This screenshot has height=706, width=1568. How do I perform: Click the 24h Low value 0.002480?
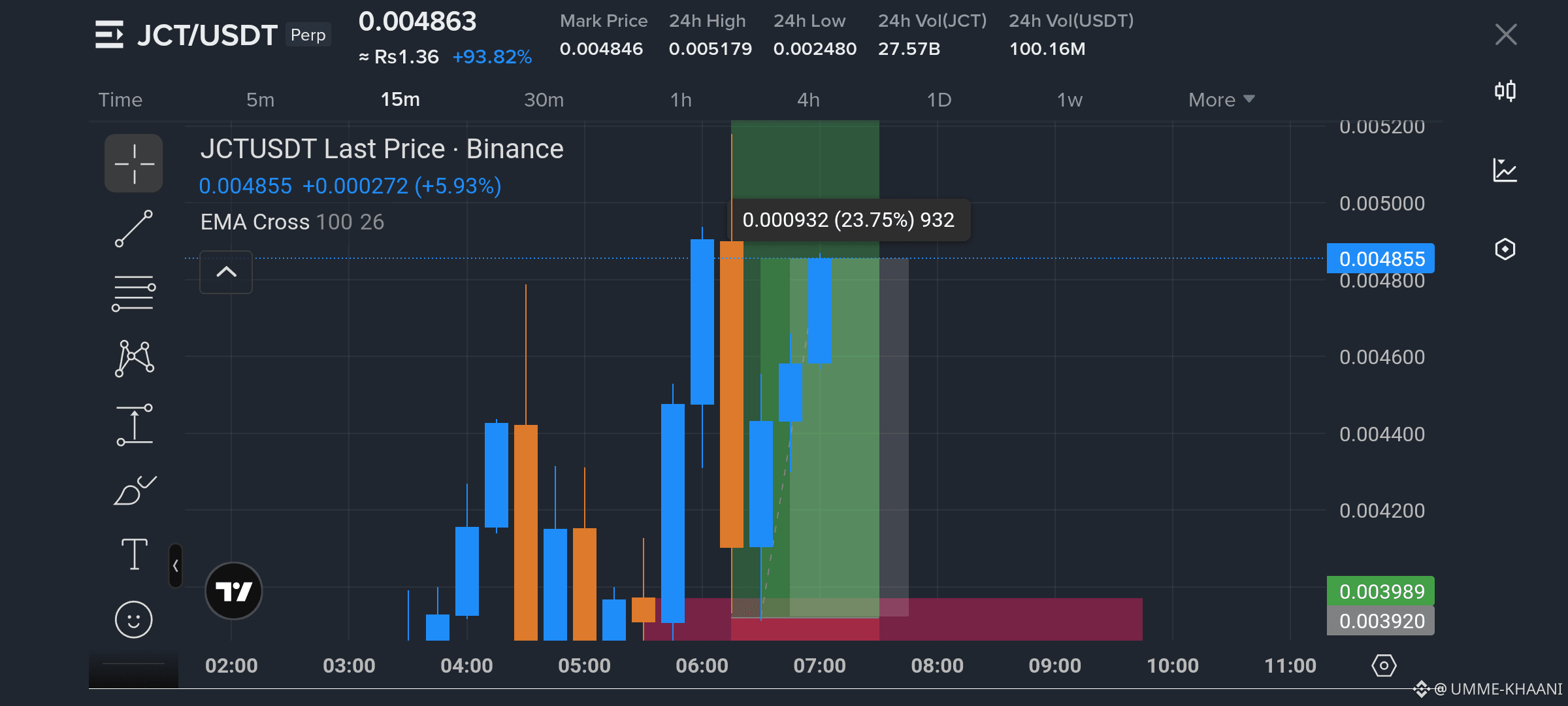(815, 49)
